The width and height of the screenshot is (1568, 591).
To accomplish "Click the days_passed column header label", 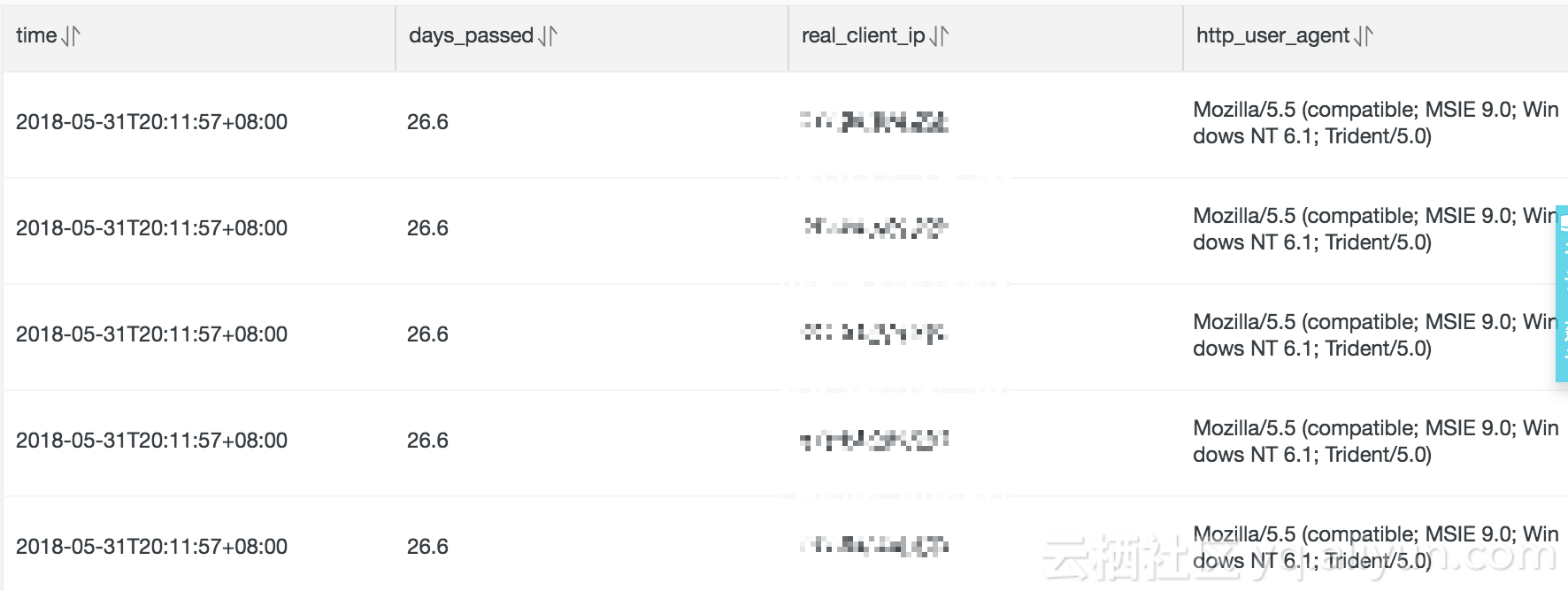I will click(x=471, y=36).
